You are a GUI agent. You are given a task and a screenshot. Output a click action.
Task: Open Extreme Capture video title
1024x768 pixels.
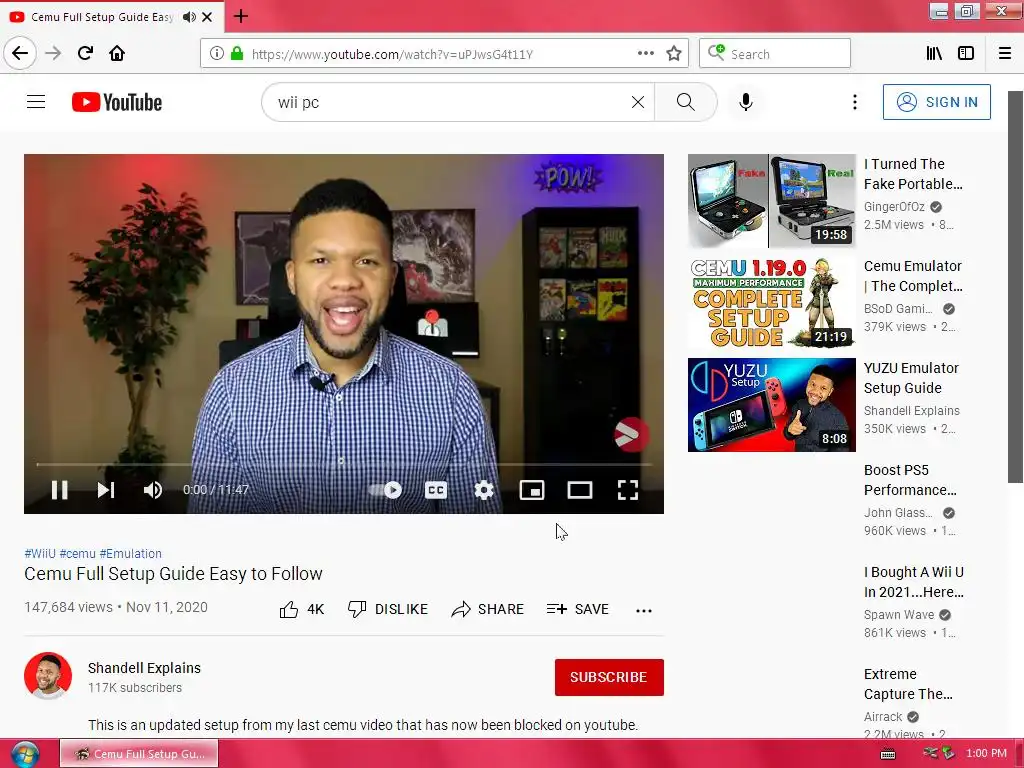[908, 684]
